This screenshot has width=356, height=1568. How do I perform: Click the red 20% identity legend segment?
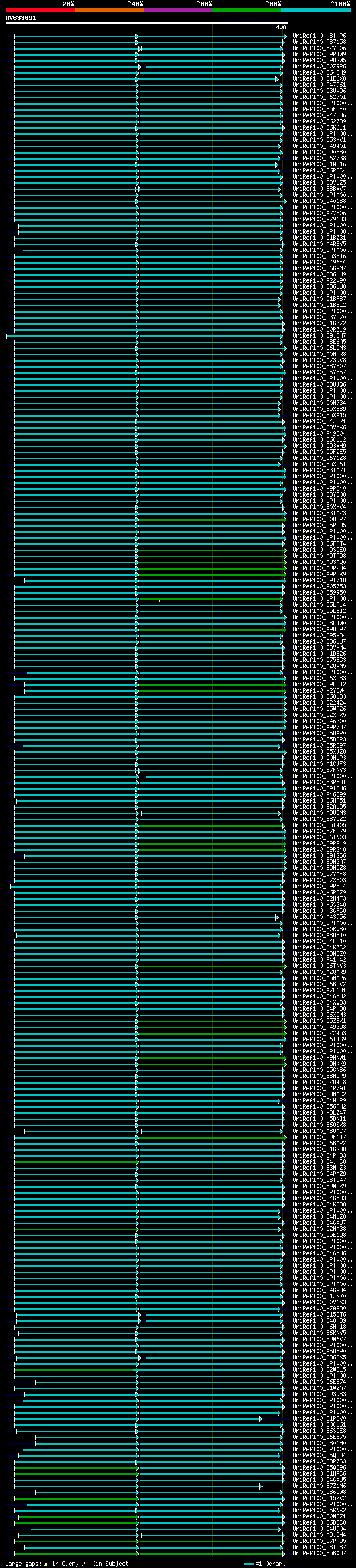[x=40, y=10]
